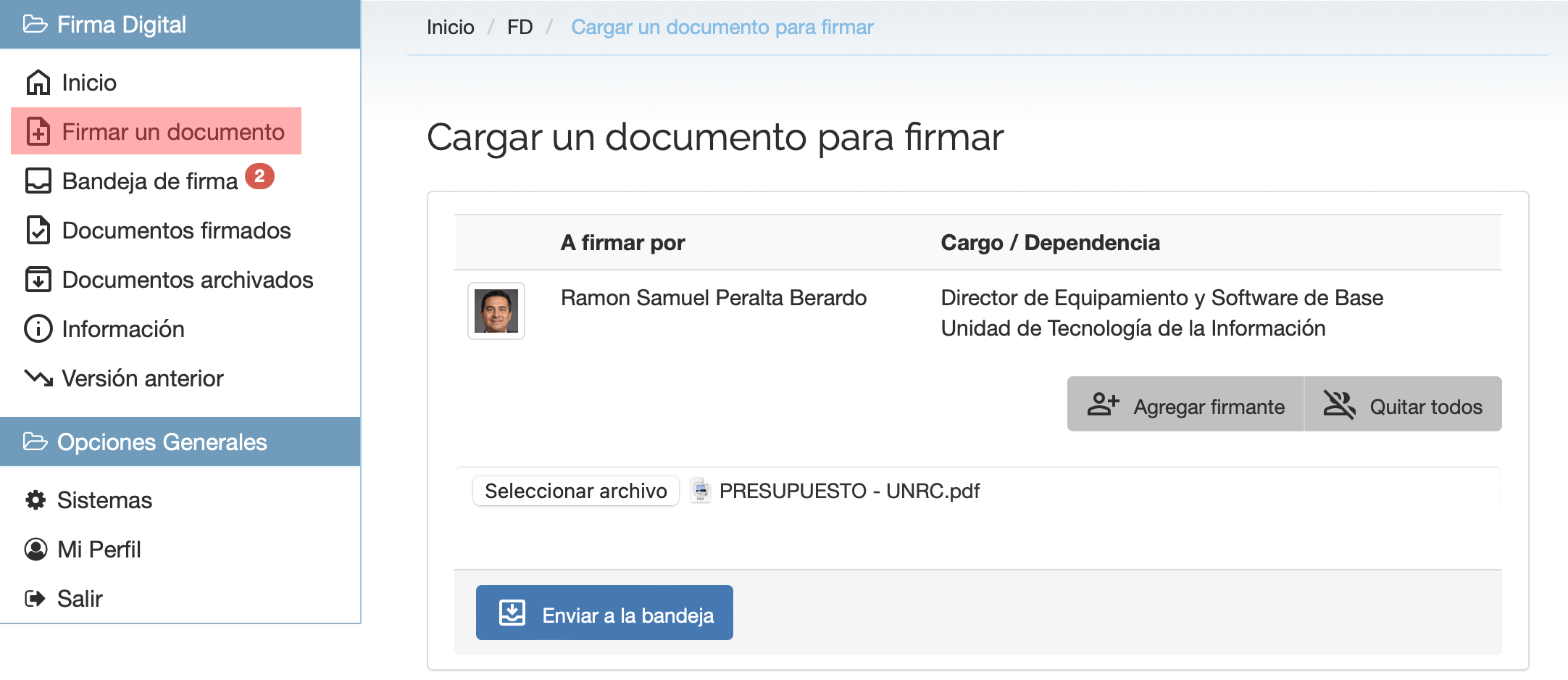Click the Información info icon
Image resolution: width=1568 pixels, height=680 pixels.
[38, 328]
